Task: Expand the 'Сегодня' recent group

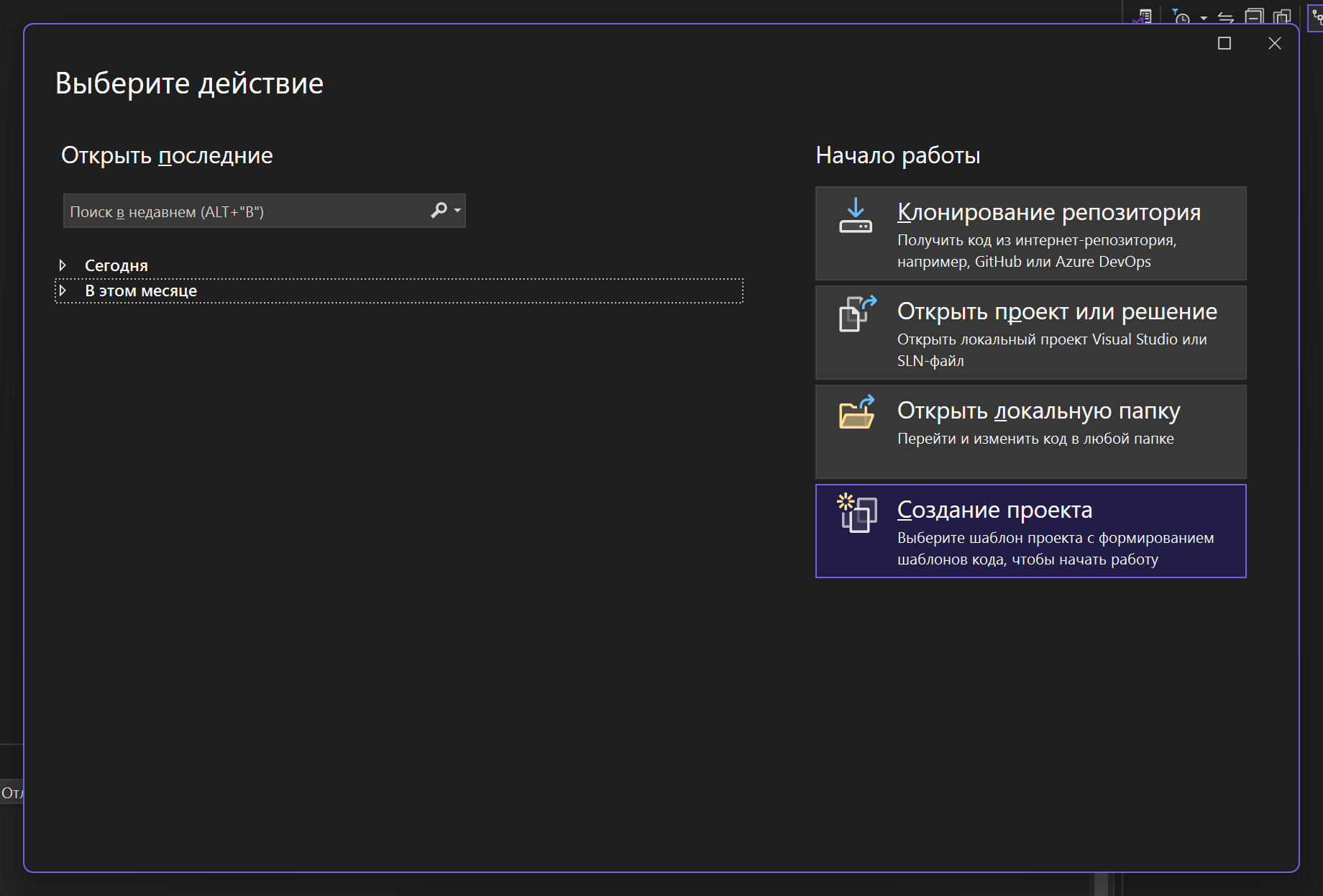Action: 63,265
